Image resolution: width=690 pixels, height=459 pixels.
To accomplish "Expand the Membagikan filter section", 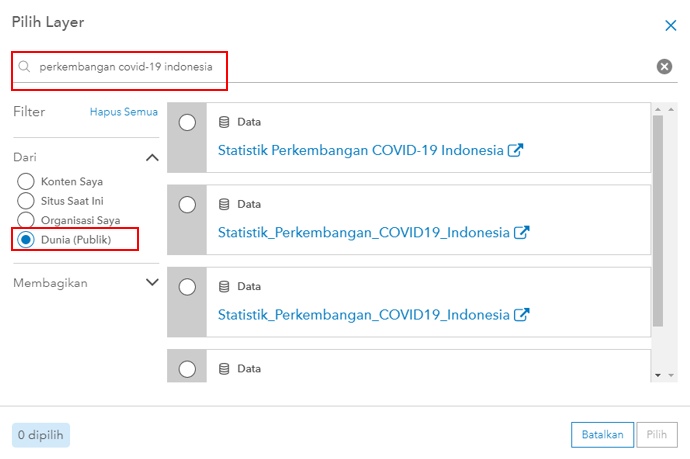I will [x=152, y=283].
